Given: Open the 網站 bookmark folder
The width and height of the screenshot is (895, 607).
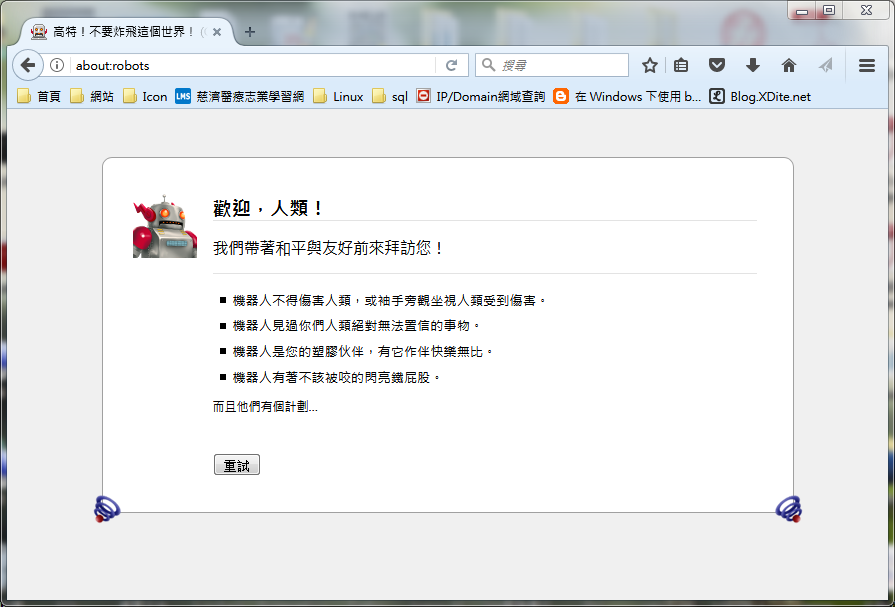Looking at the screenshot, I should [92, 97].
